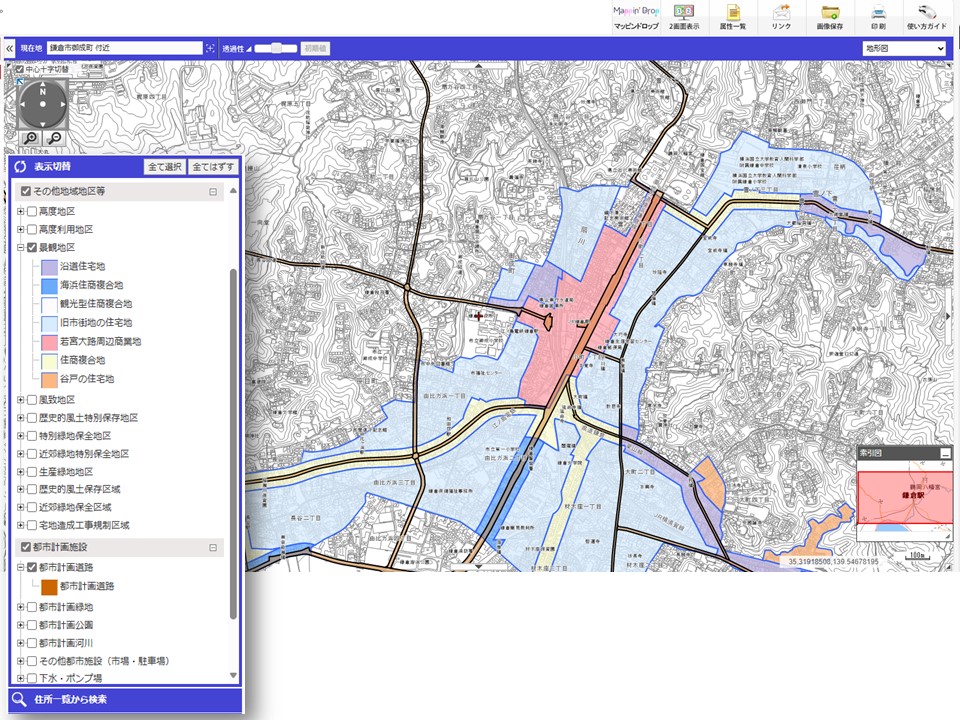
Task: Zoom in with the magnifier plus button
Action: point(31,138)
